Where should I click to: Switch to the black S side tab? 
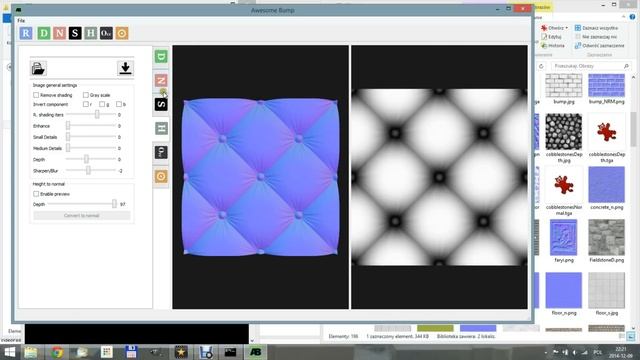click(x=161, y=104)
